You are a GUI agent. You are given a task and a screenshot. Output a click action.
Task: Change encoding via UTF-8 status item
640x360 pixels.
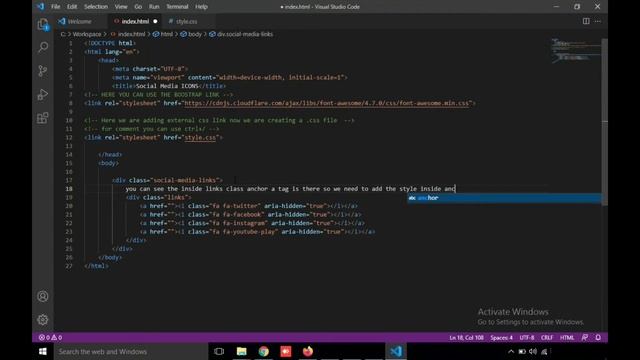pos(527,338)
